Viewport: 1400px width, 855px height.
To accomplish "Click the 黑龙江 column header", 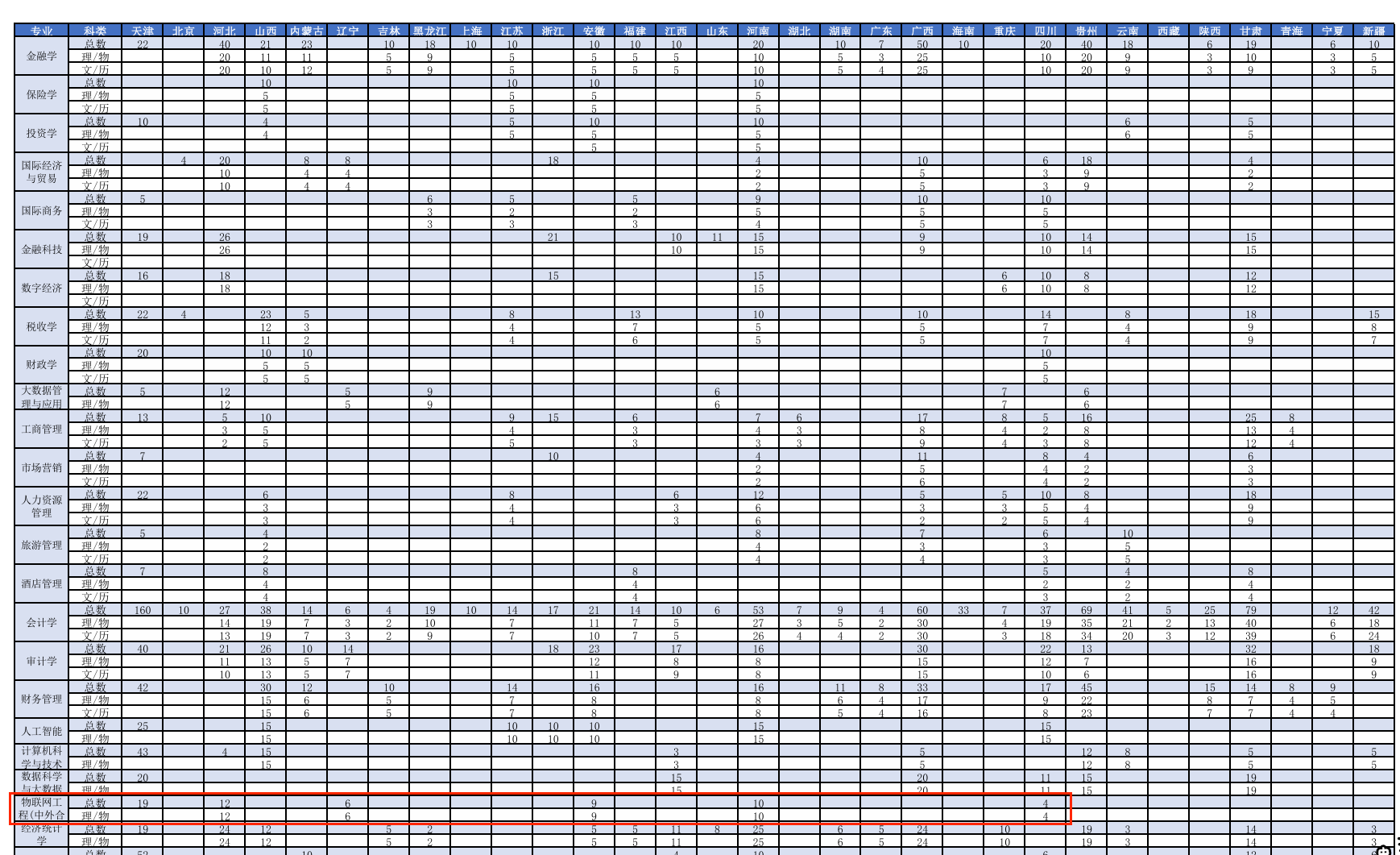I will pyautogui.click(x=429, y=31).
